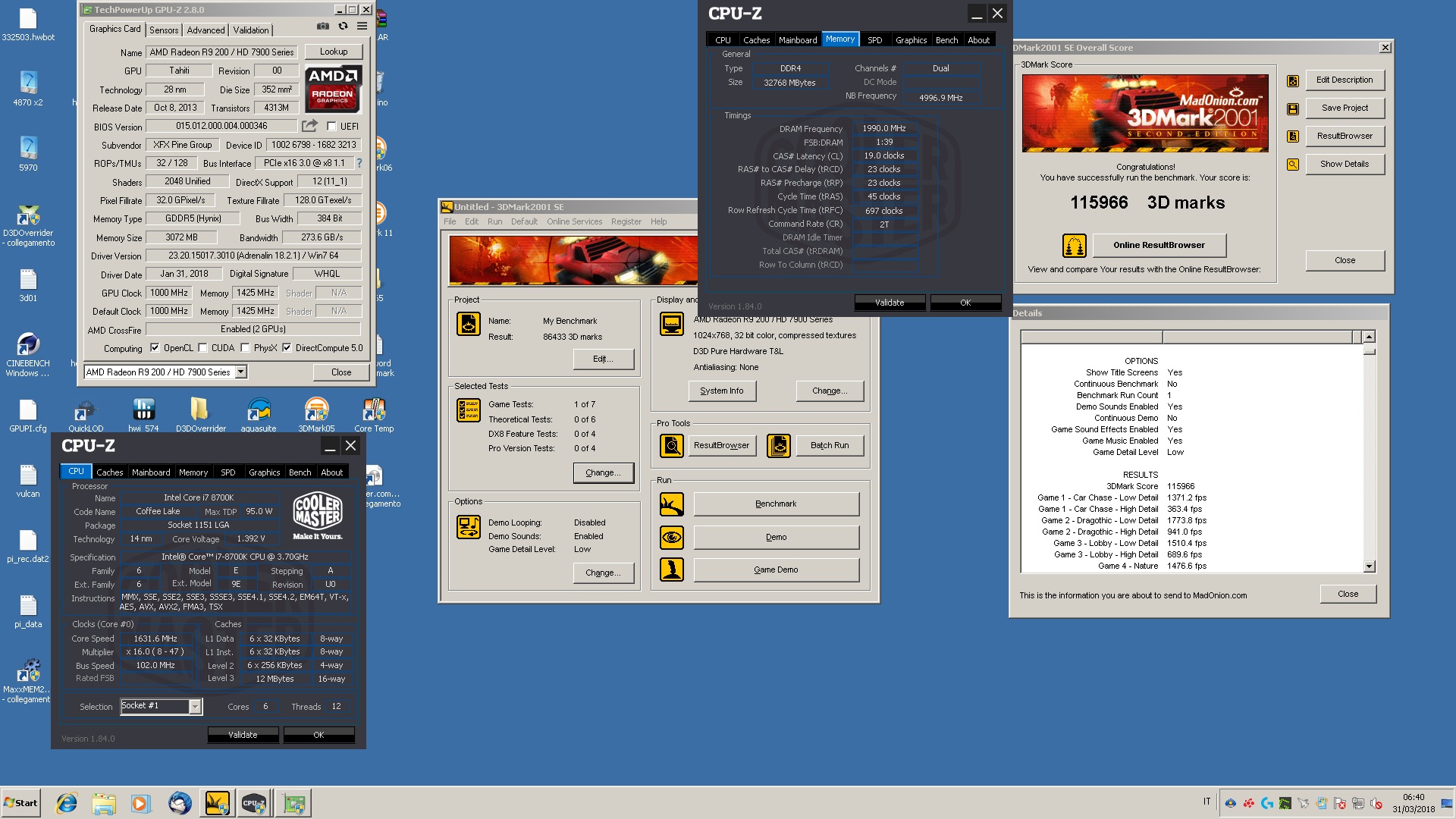Click the Show Details magnifier icon

pos(1293,165)
